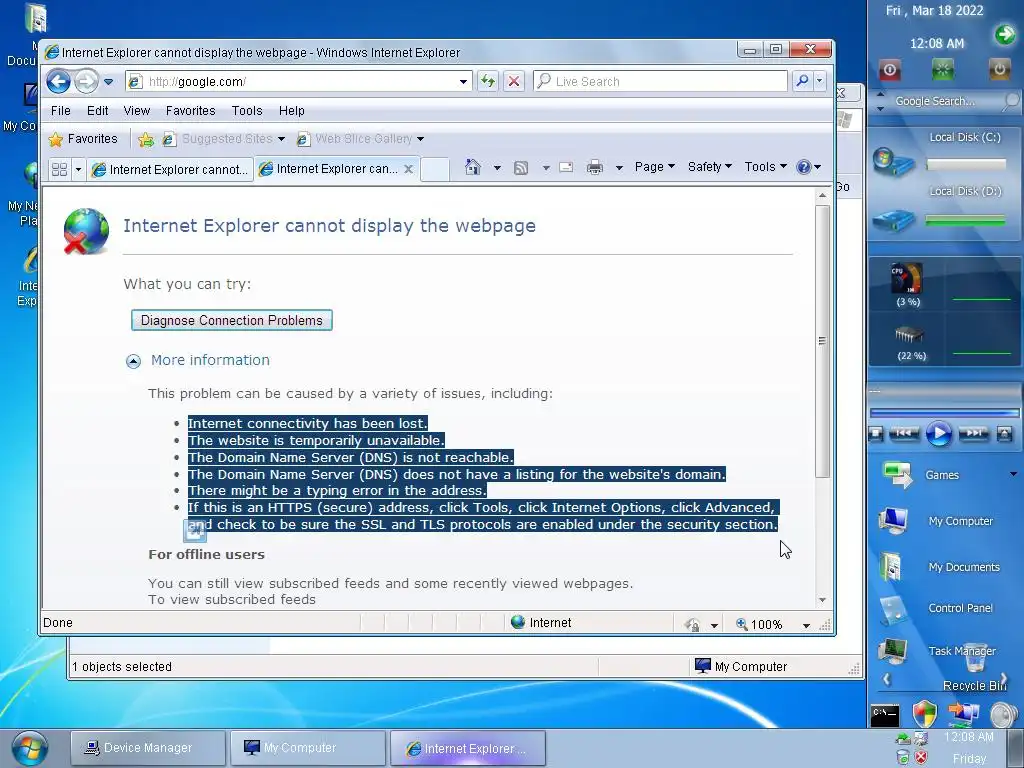Stop media with sidebar stop button
Screen dimensions: 1024x768
[876, 433]
